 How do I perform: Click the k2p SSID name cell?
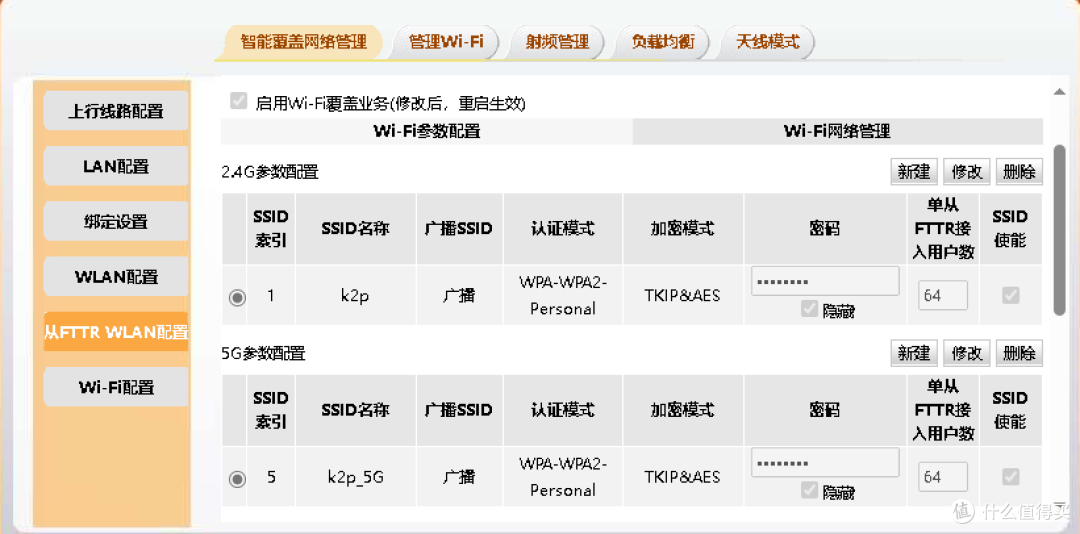click(355, 296)
